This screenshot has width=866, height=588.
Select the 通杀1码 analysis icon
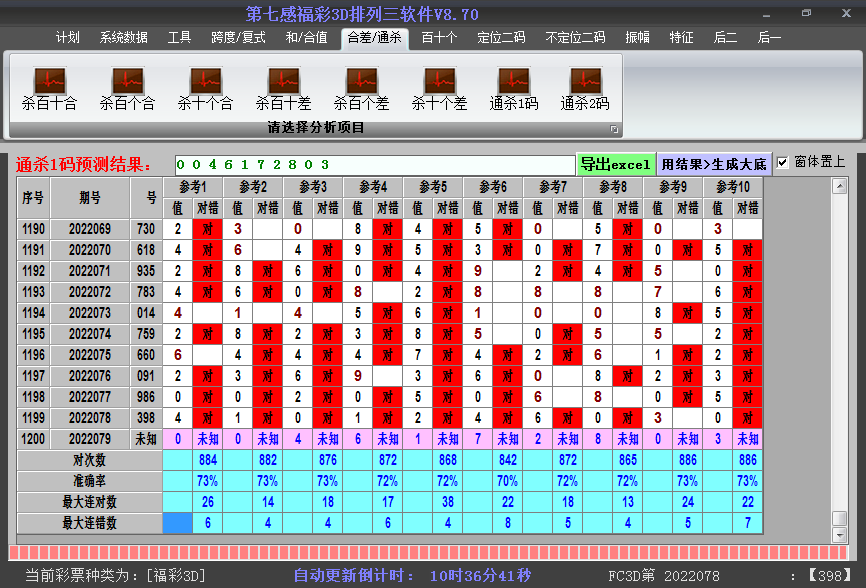point(514,89)
